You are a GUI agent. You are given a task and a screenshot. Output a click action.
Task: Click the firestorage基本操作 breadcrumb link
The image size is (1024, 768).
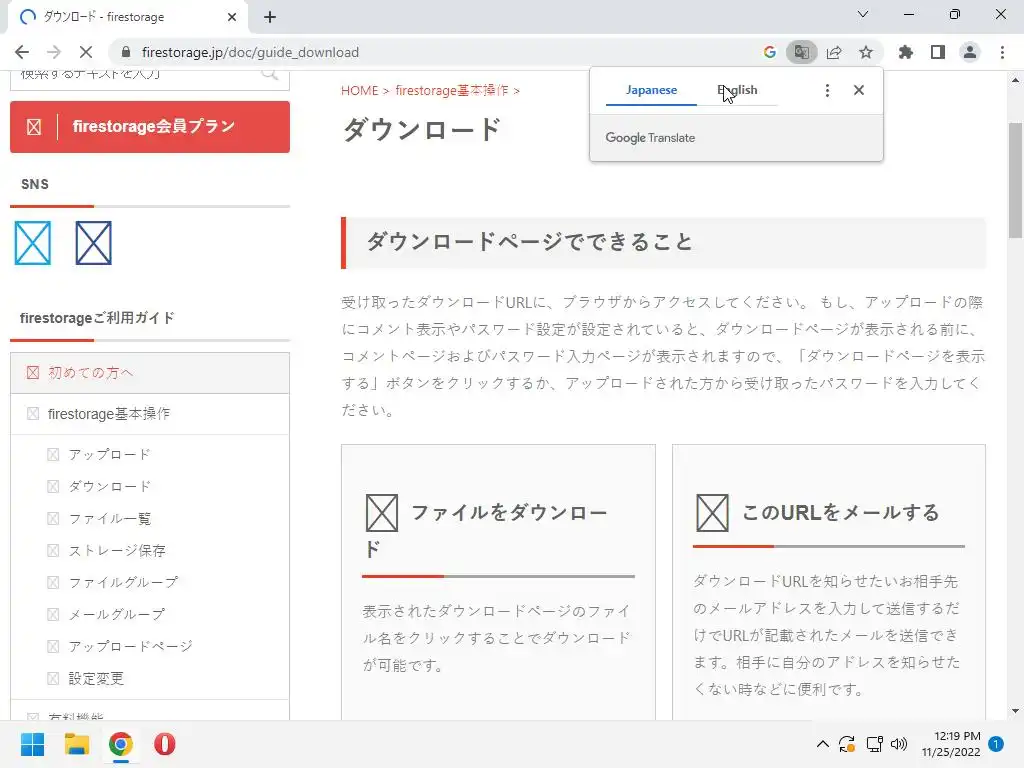point(452,91)
